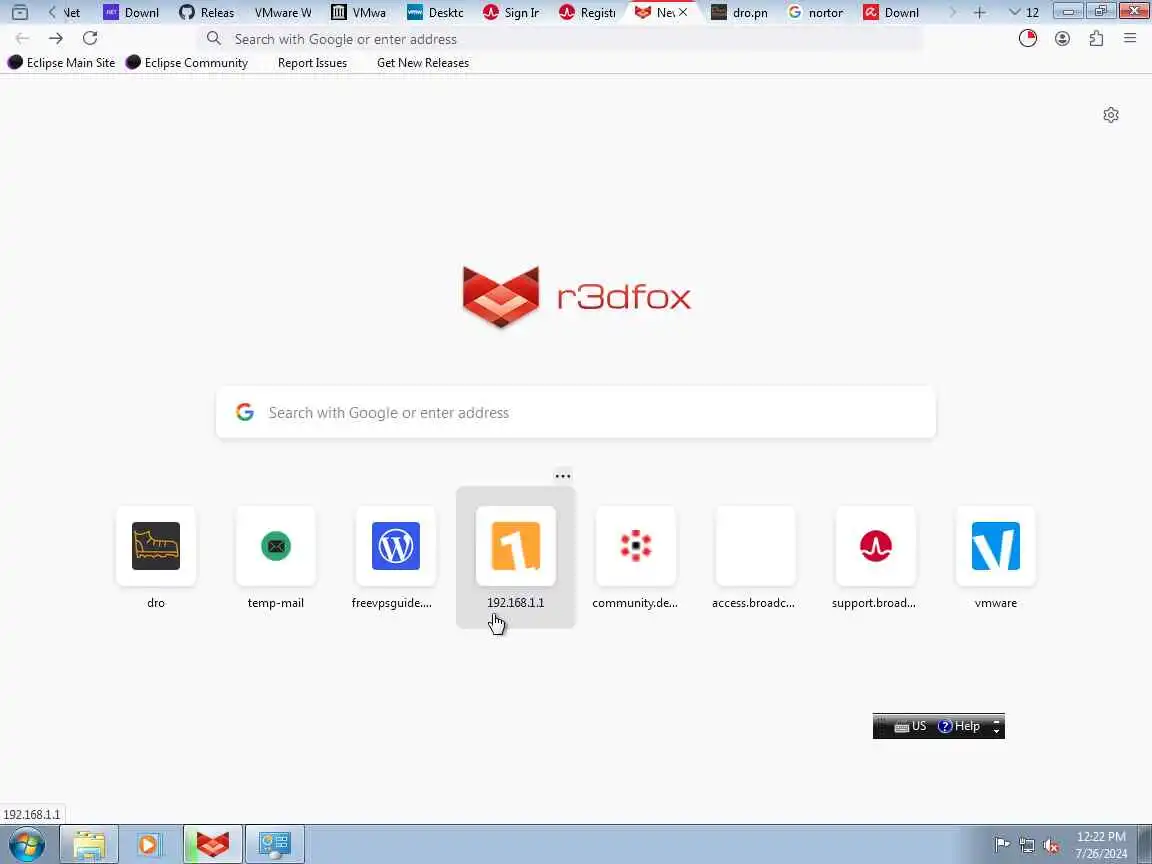
Task: Open the tab bar leftmost view icon
Action: (20, 12)
